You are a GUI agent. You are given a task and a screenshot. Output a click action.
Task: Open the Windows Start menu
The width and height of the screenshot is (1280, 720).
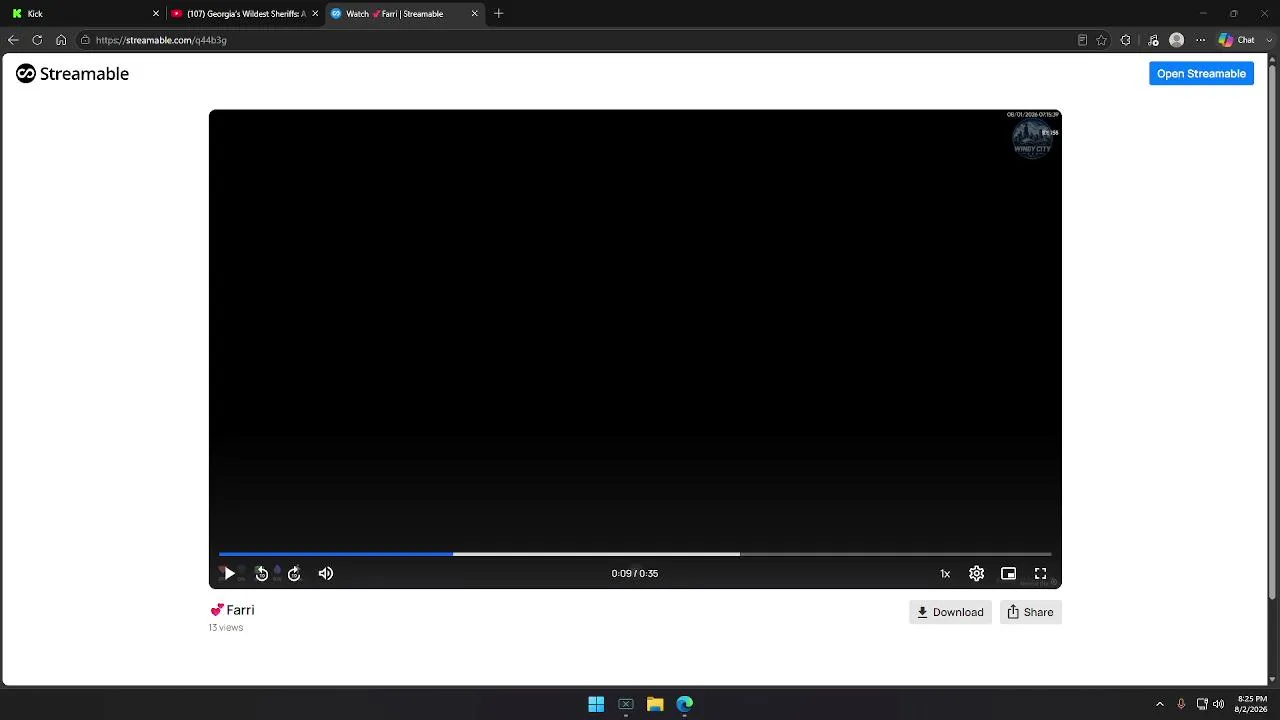(x=596, y=704)
